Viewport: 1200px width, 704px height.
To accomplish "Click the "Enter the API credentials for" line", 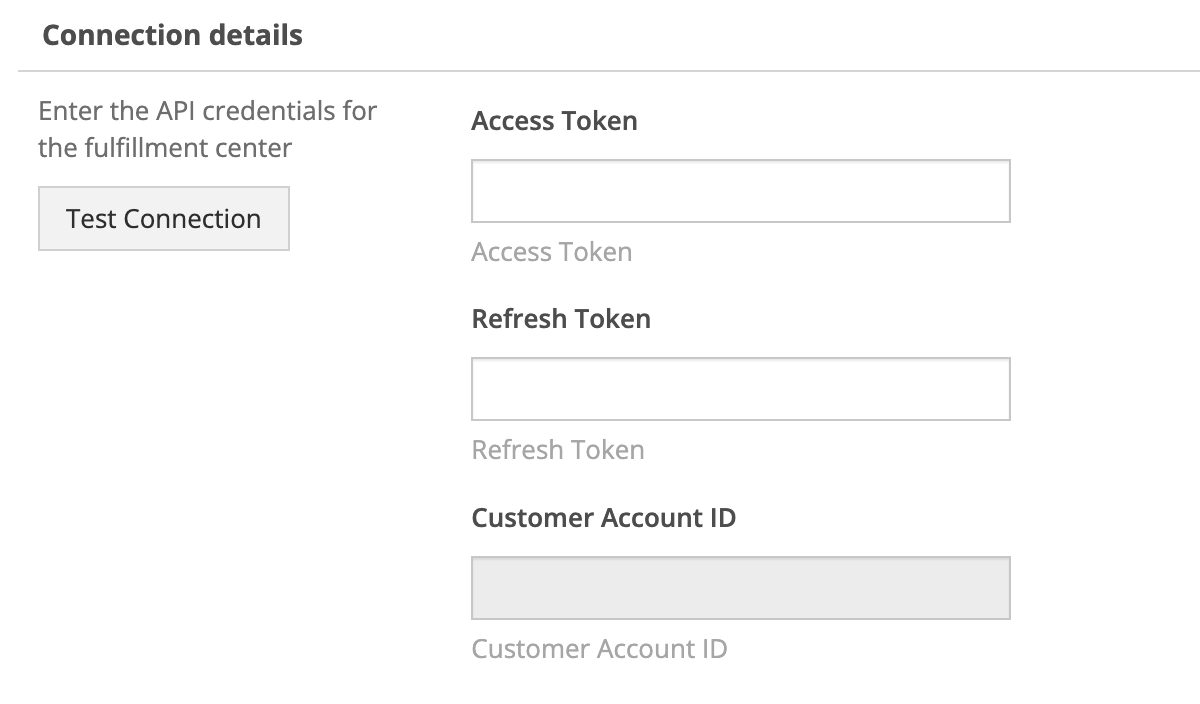I will (207, 110).
